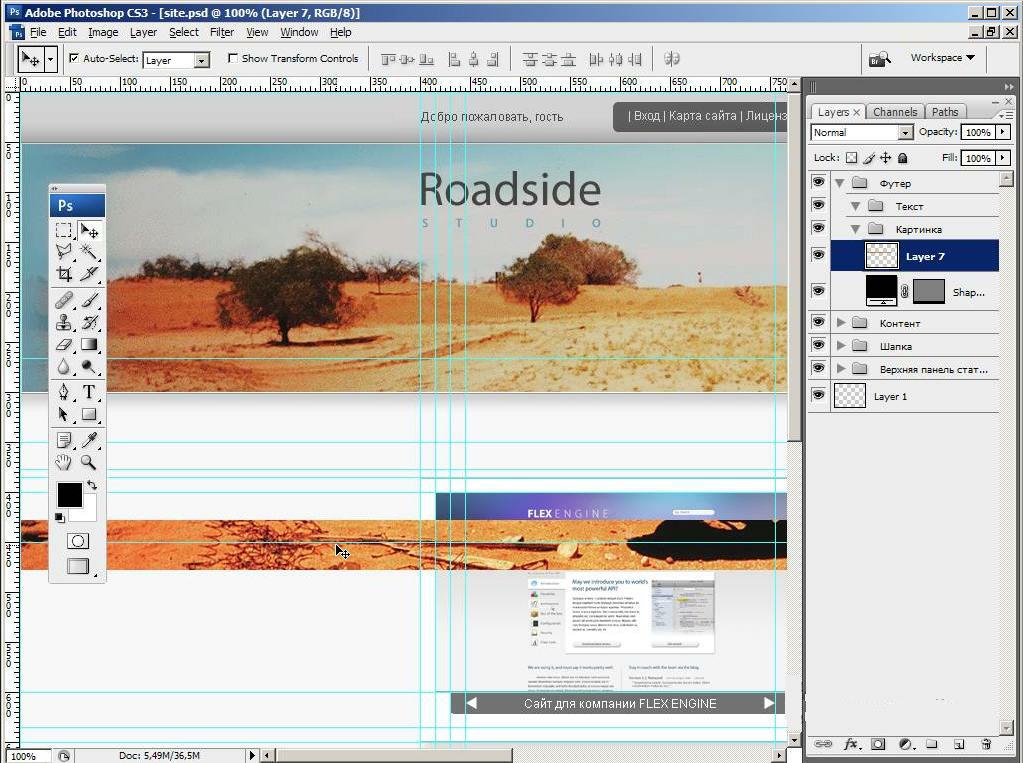The width and height of the screenshot is (1023, 763).
Task: Select the Slice tool
Action: click(x=89, y=273)
